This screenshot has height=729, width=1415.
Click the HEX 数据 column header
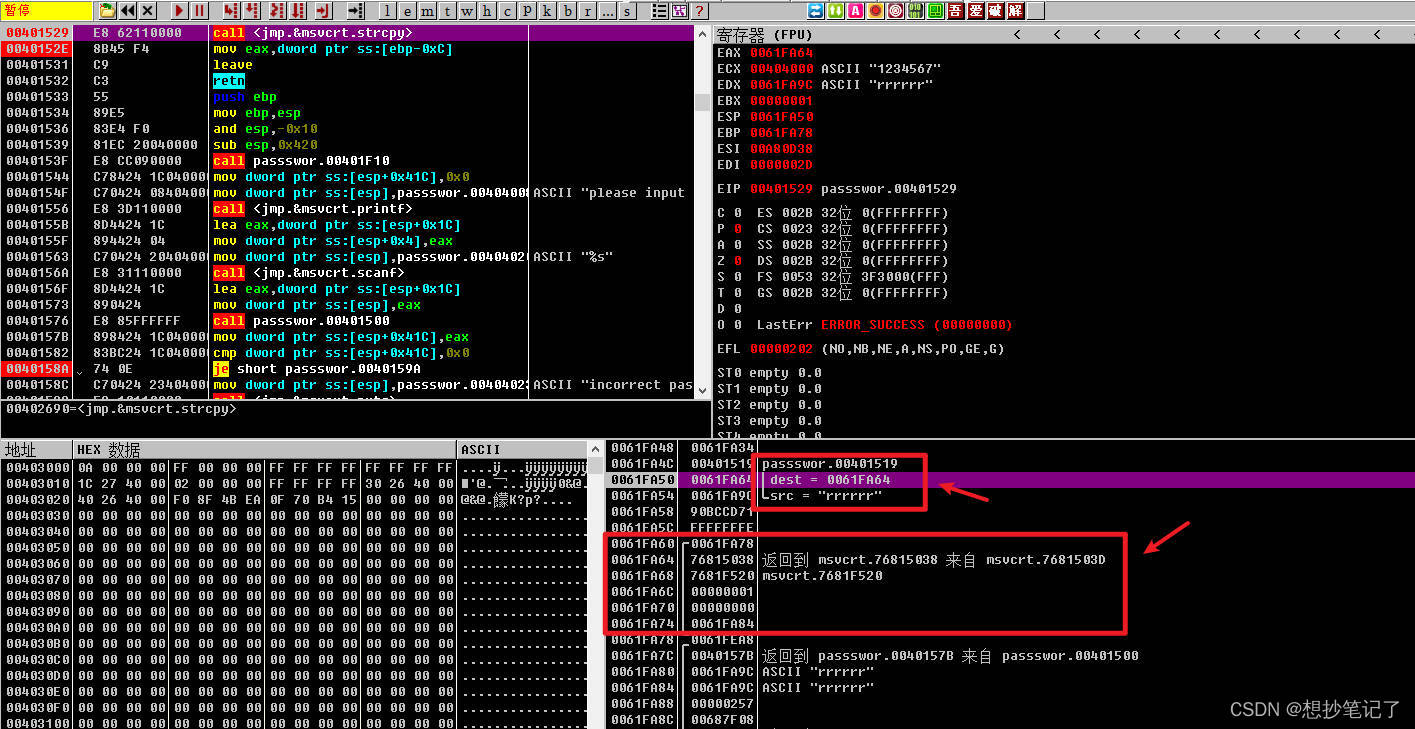(x=264, y=450)
